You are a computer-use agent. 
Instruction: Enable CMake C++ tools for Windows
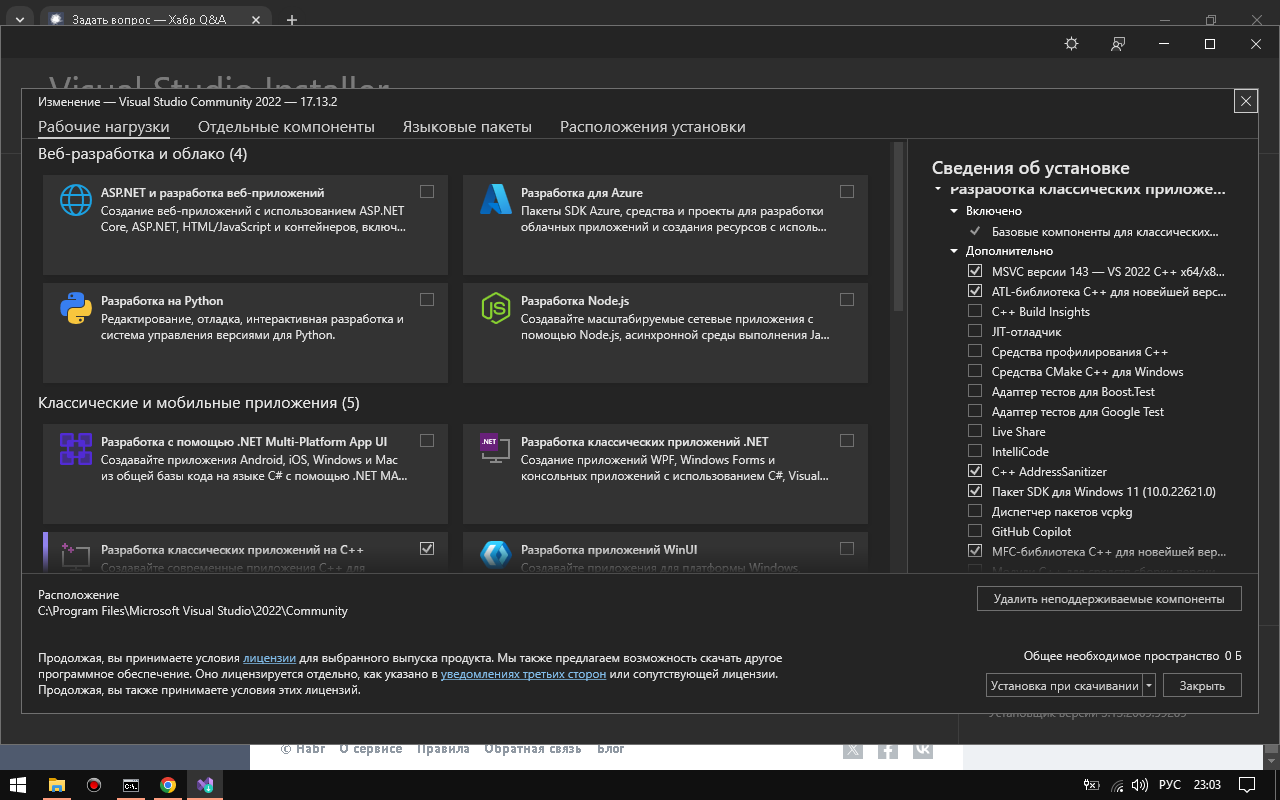[975, 371]
